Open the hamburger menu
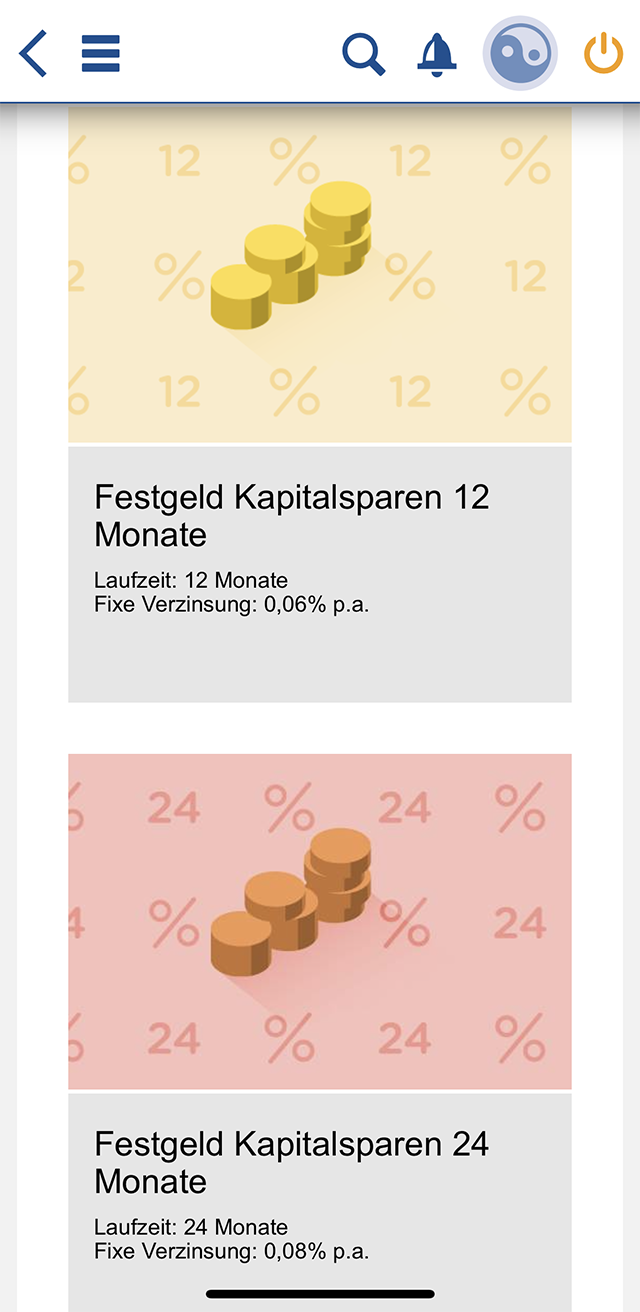Screen dimensions: 640x1312 pyautogui.click(x=100, y=53)
